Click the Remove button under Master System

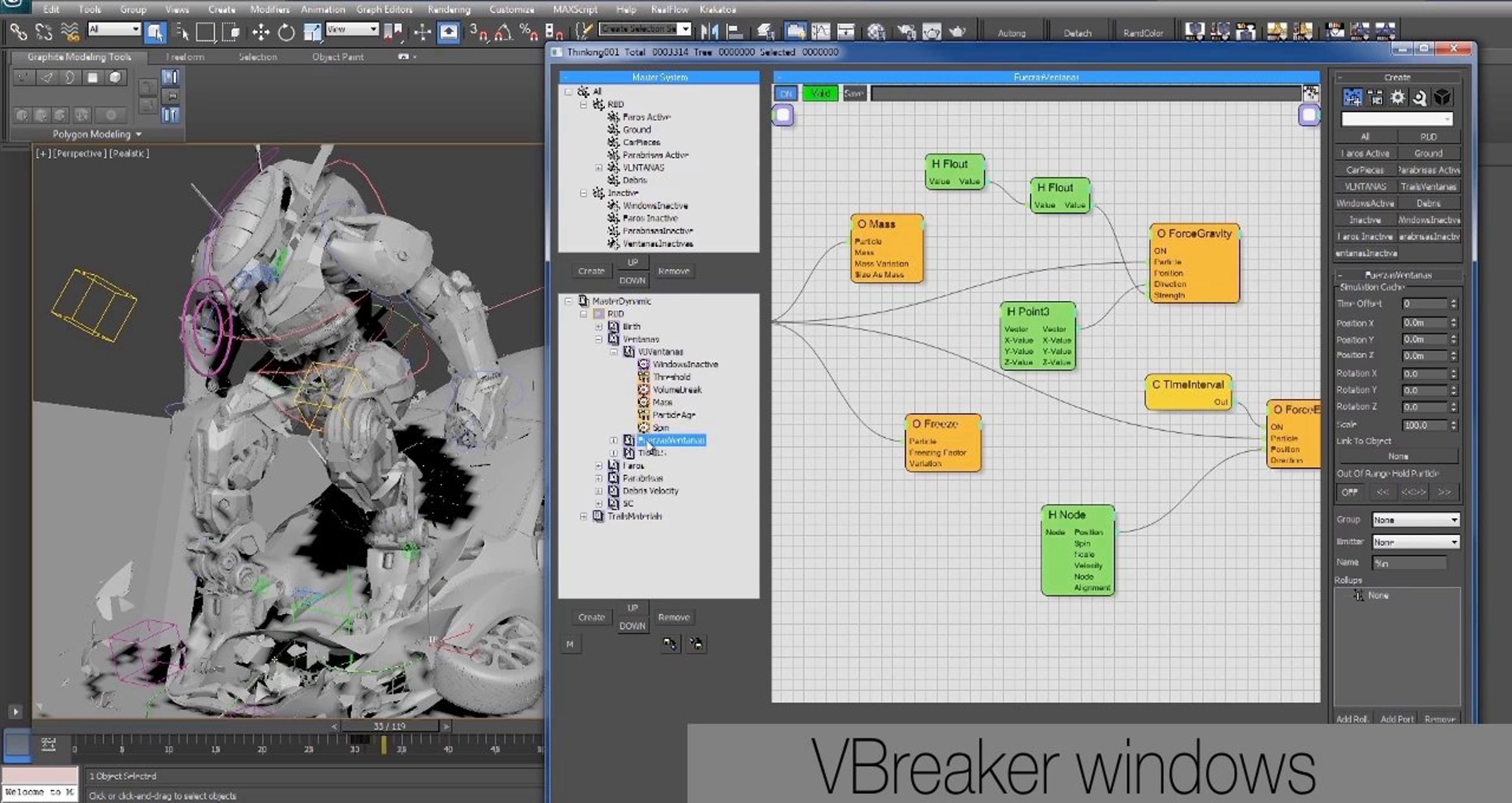673,271
